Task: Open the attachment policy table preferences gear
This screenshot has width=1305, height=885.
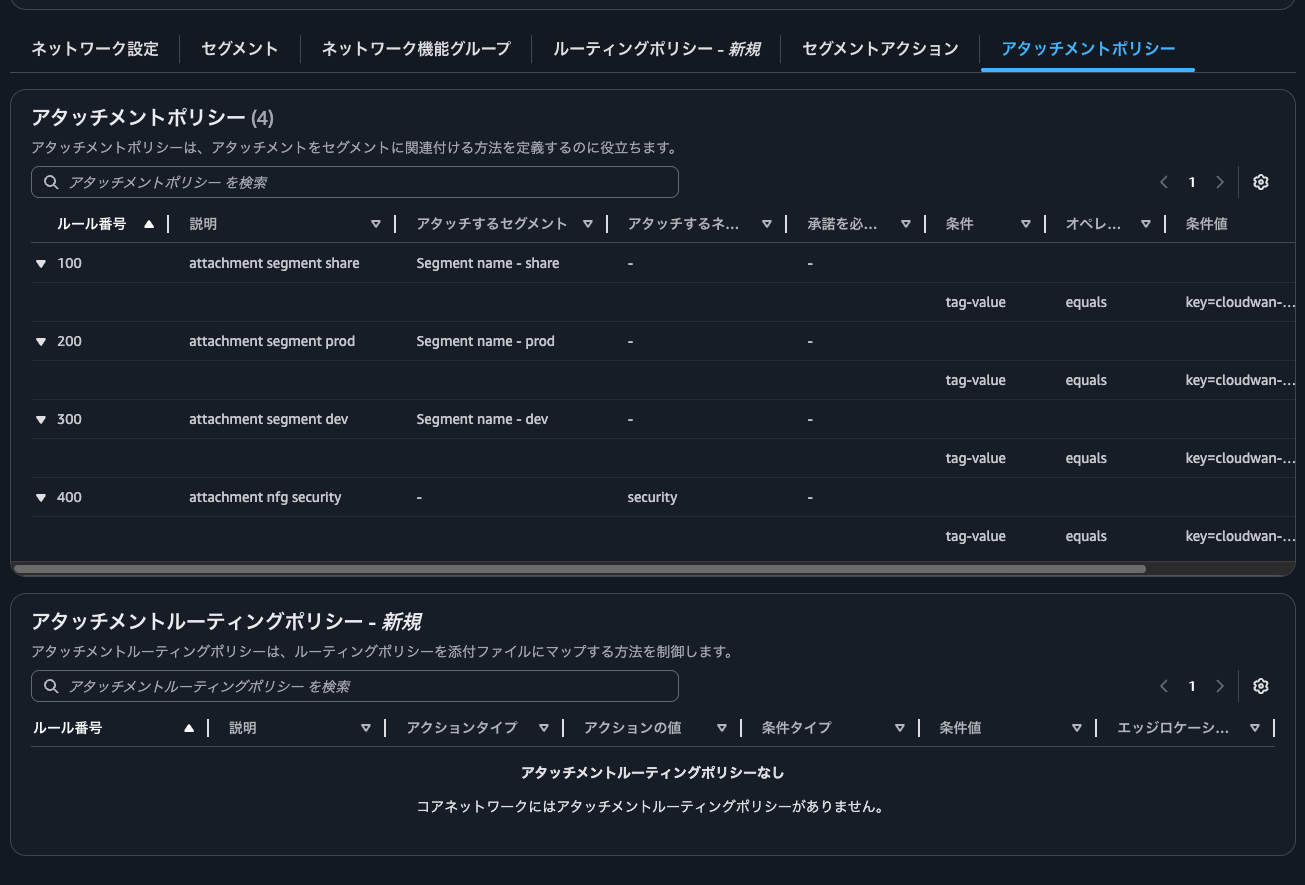Action: pyautogui.click(x=1260, y=182)
